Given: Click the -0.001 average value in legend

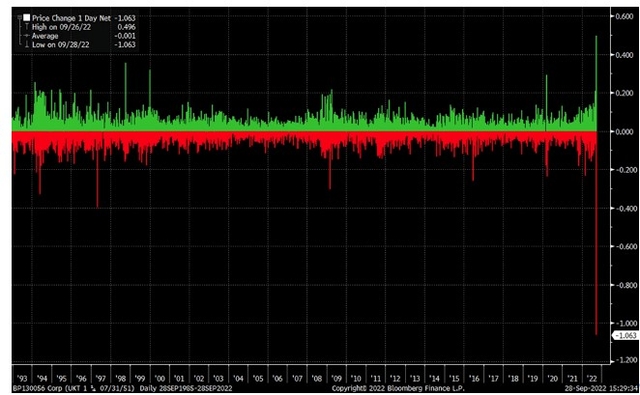Looking at the screenshot, I should click(125, 36).
